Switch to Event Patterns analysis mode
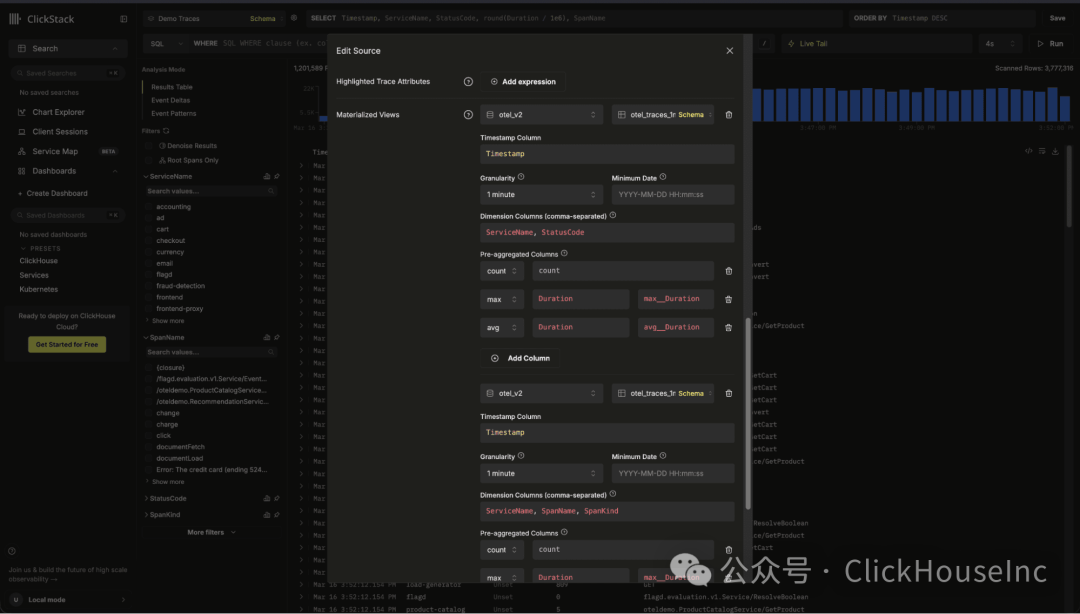This screenshot has height=614, width=1080. [174, 114]
